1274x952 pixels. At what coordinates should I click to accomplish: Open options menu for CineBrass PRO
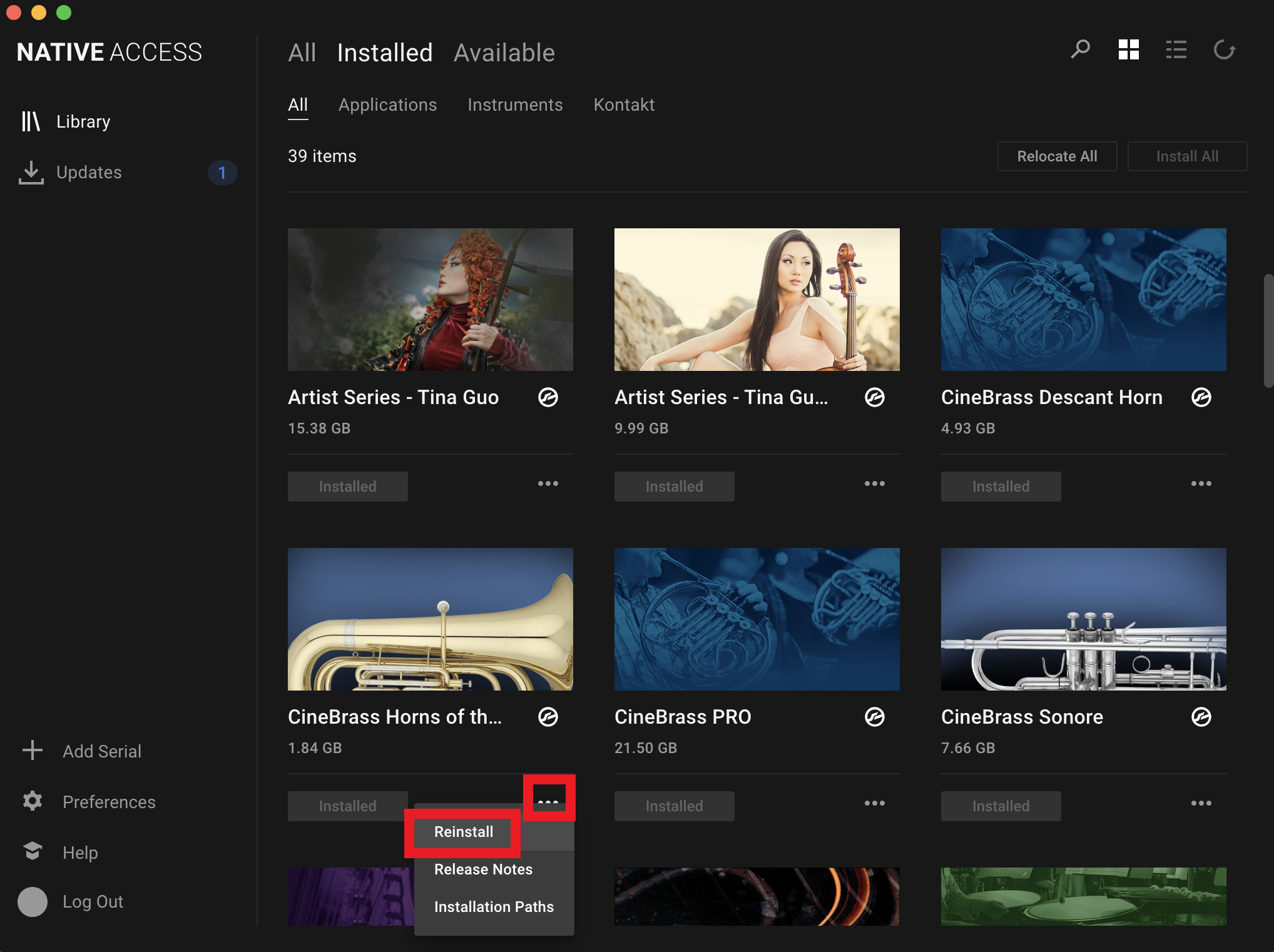tap(875, 803)
